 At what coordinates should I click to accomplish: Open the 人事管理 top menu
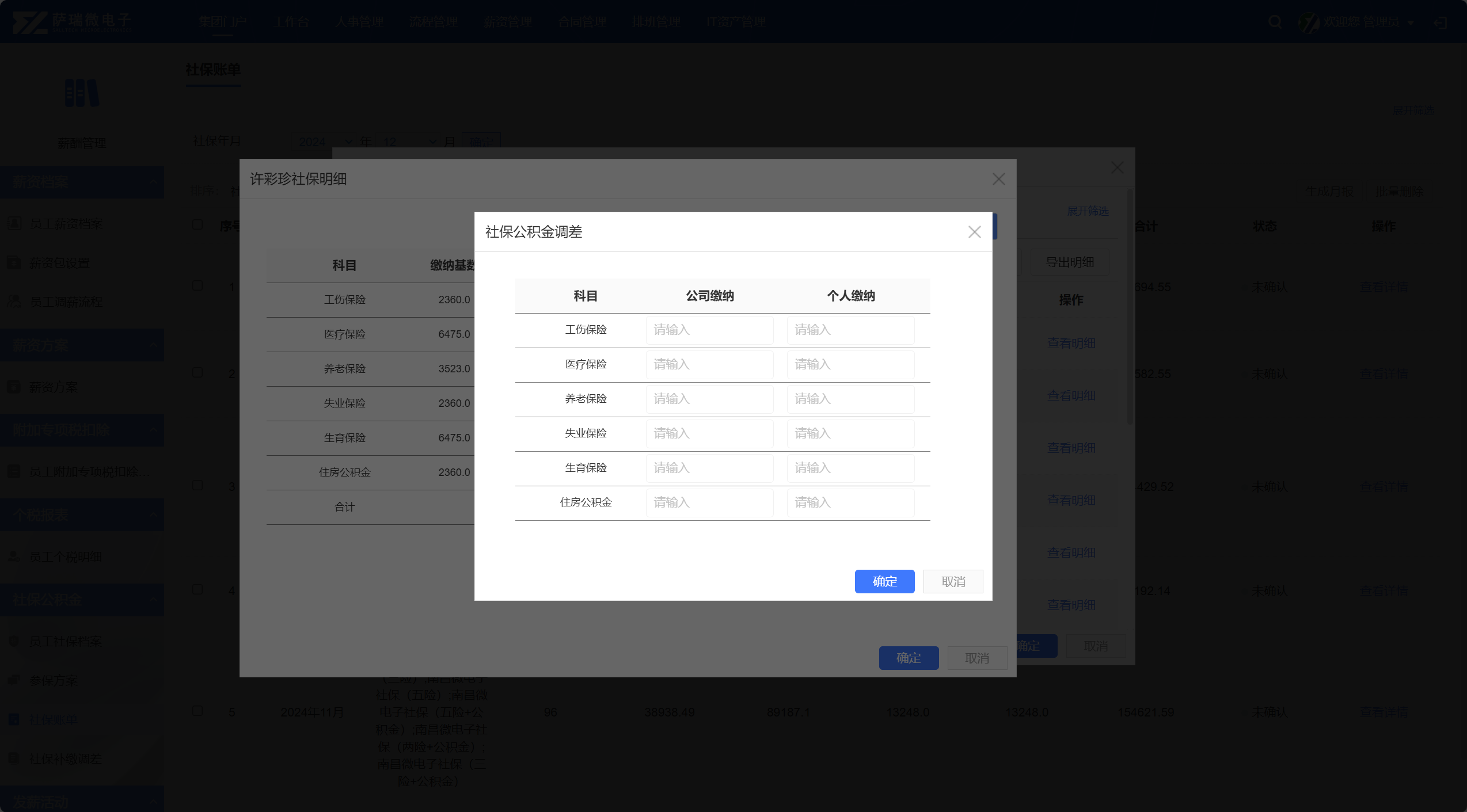[x=359, y=22]
